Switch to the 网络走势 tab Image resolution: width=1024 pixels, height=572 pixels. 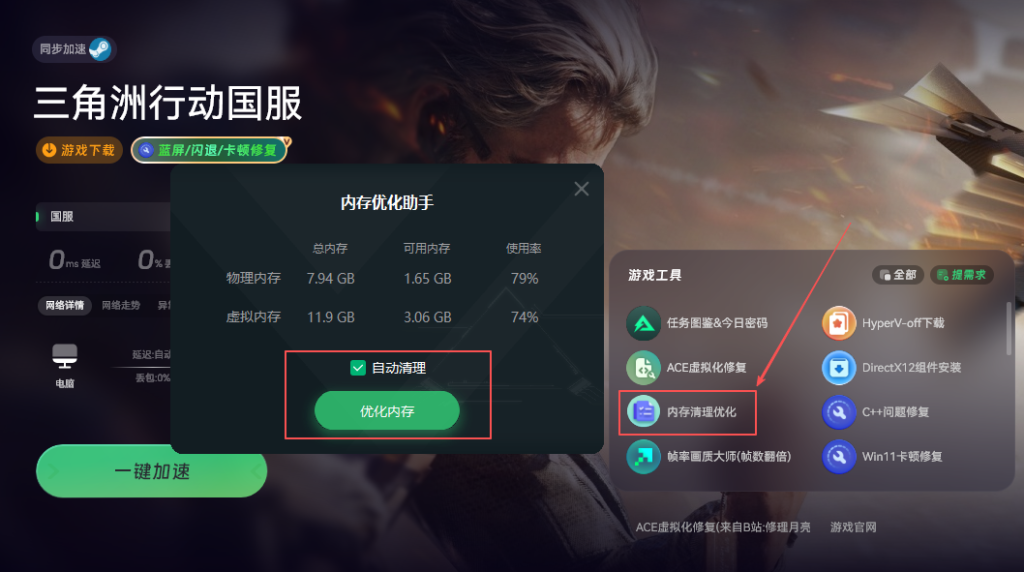tap(121, 305)
